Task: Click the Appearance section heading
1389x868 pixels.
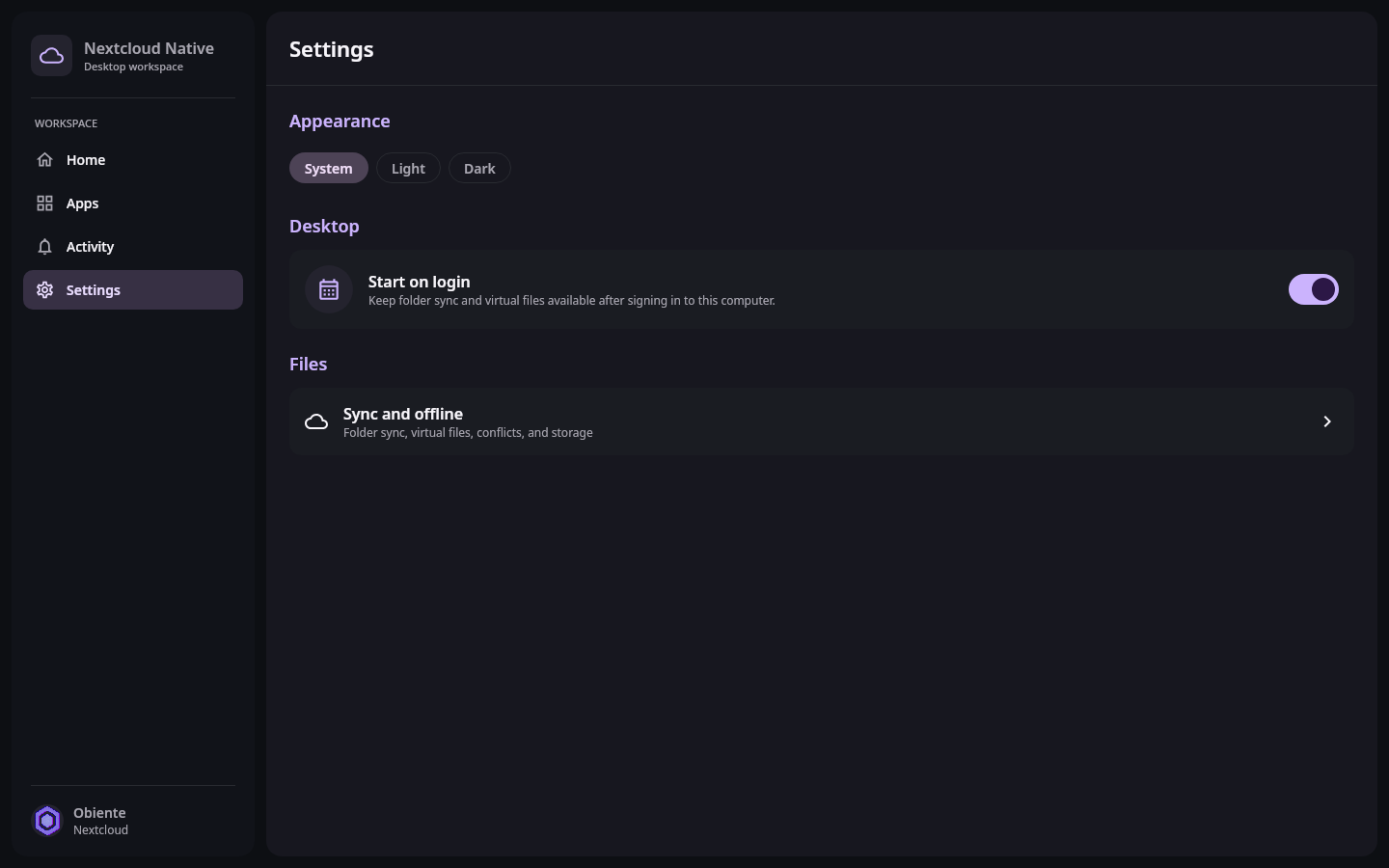Action: tap(340, 122)
